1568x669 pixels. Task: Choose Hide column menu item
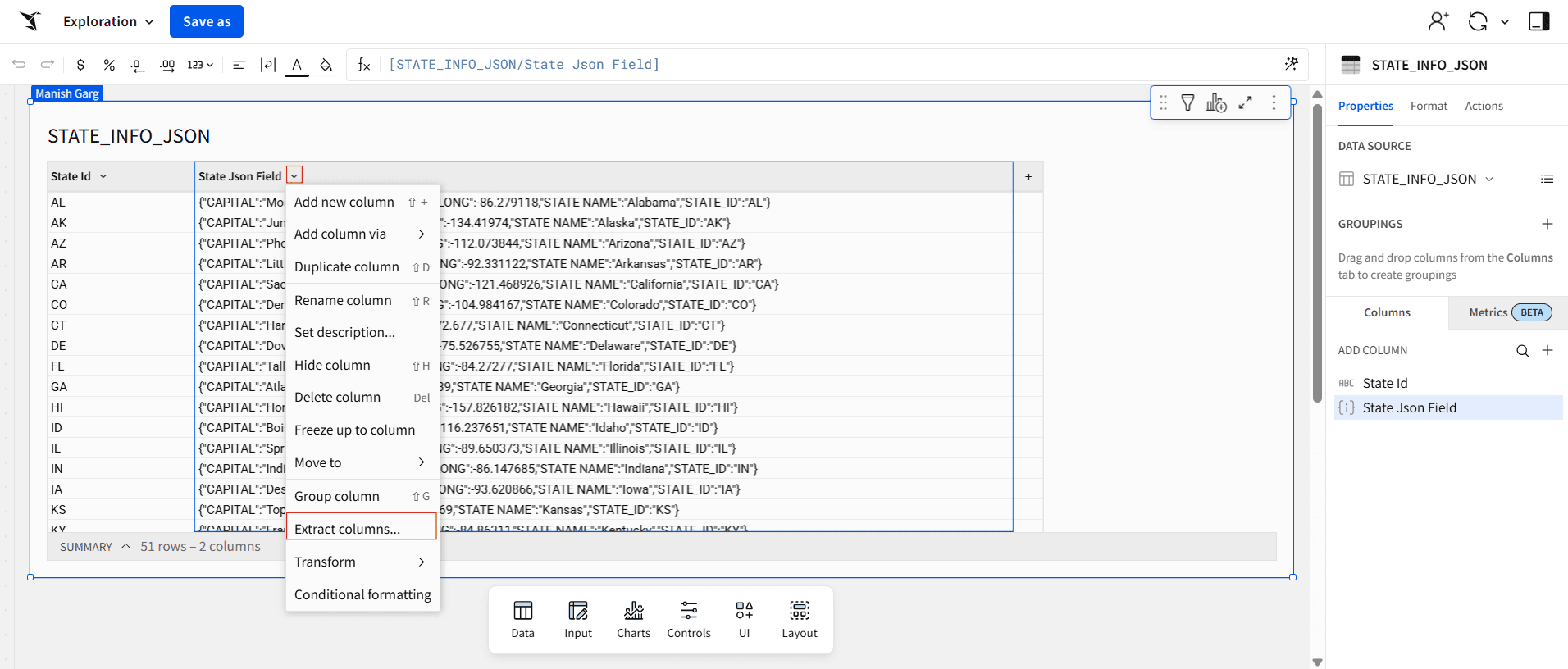tap(362, 366)
